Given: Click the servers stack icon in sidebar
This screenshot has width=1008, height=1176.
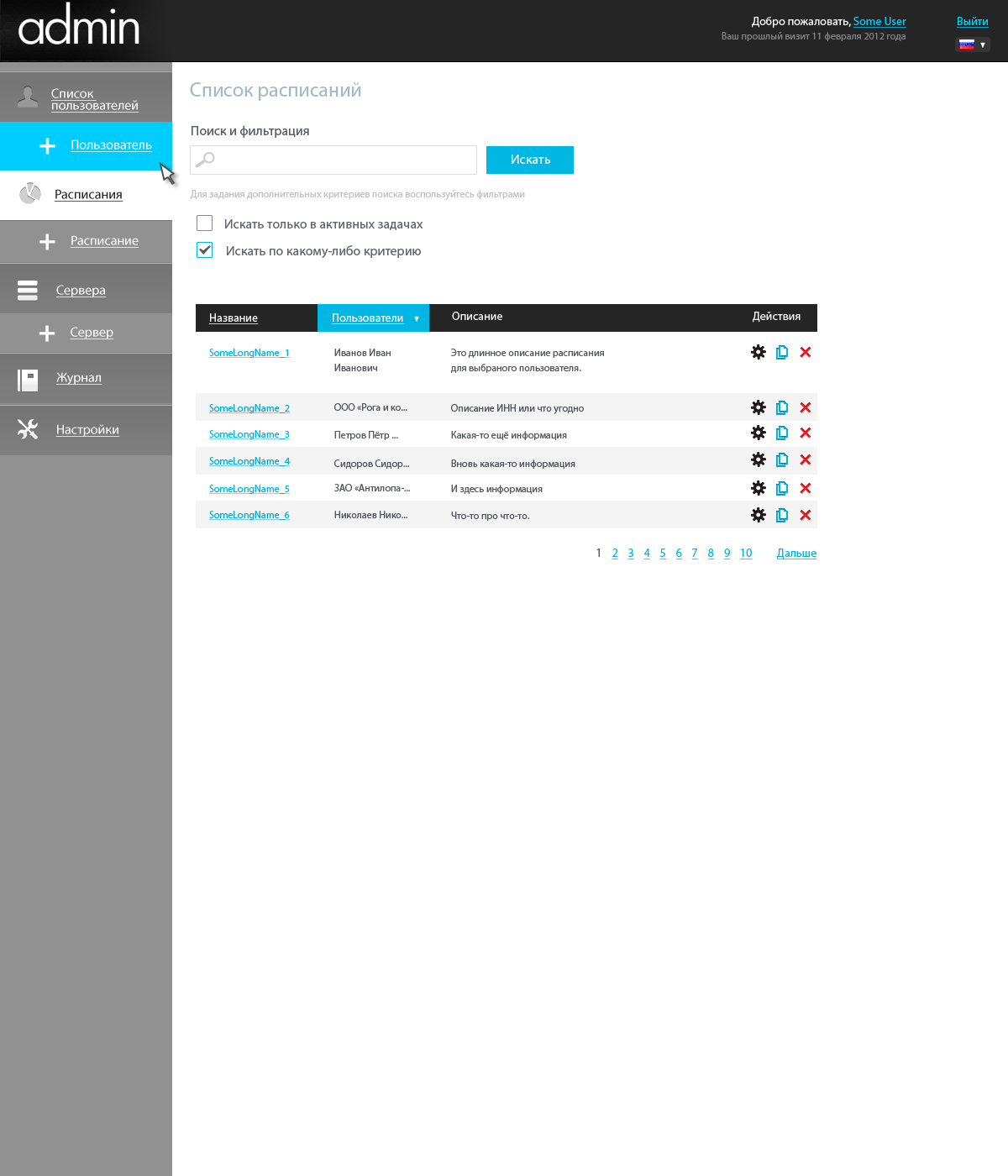Looking at the screenshot, I should (x=28, y=290).
